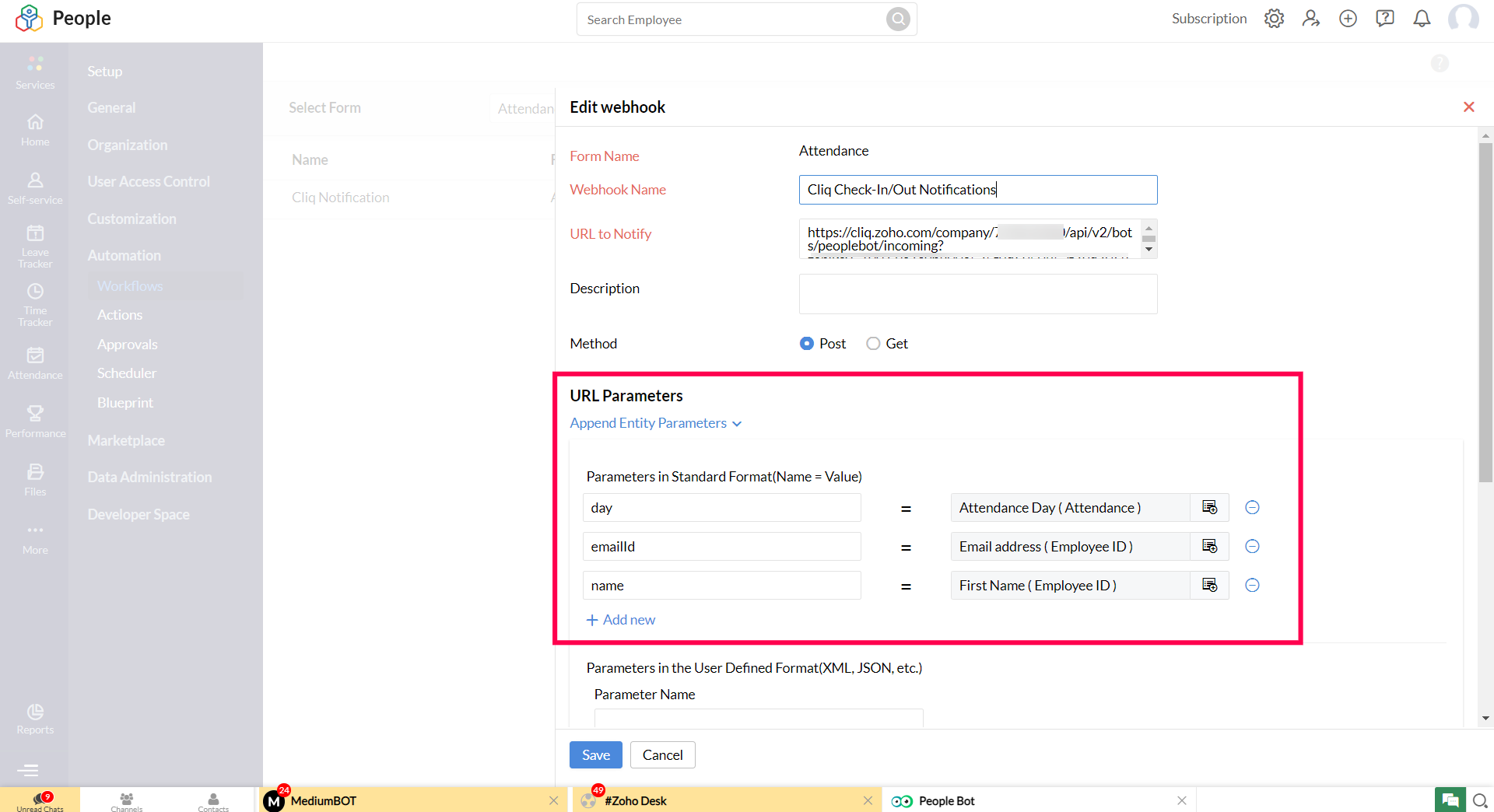Open Cliq Notification webhook row
The image size is (1494, 812).
click(x=341, y=198)
